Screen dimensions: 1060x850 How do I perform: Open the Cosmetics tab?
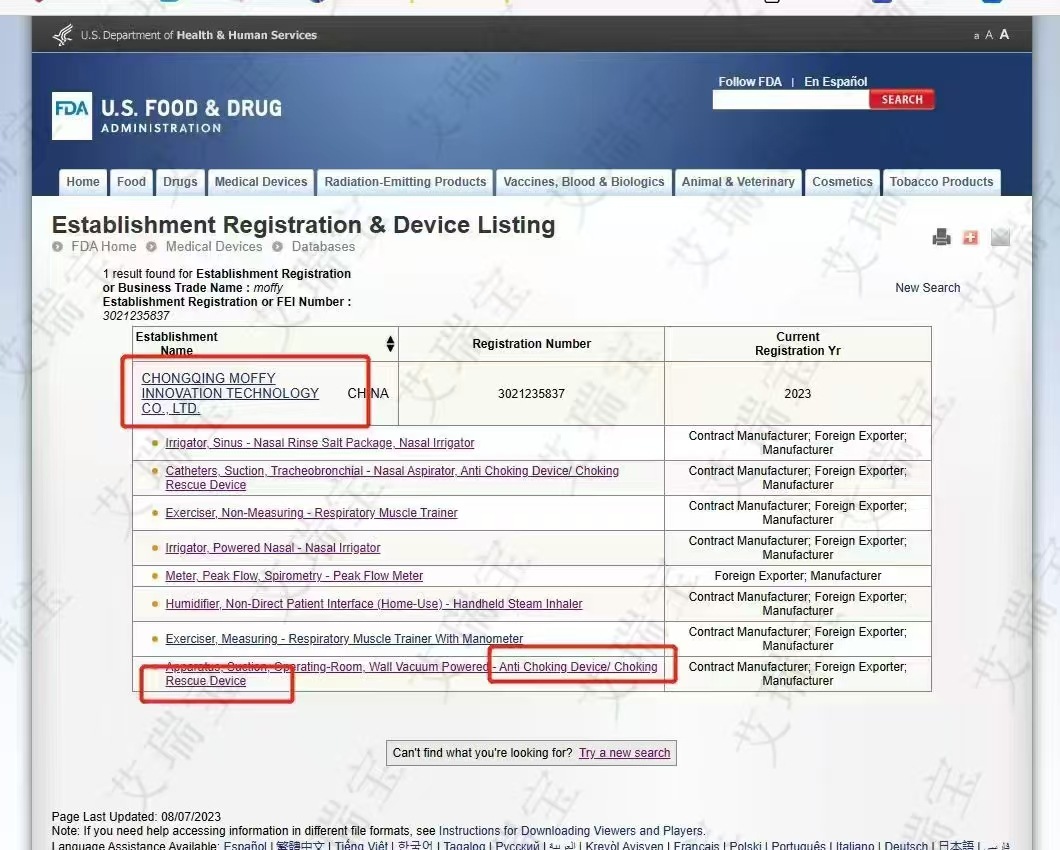842,182
